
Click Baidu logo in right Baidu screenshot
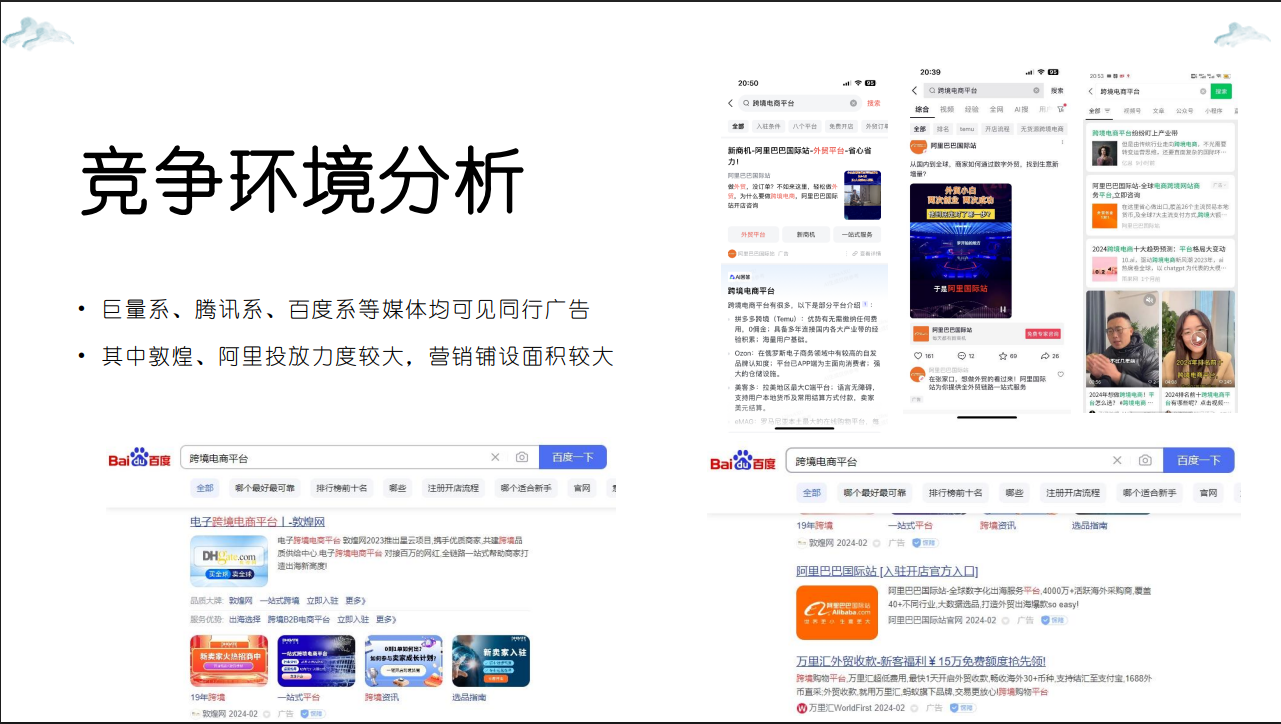743,461
